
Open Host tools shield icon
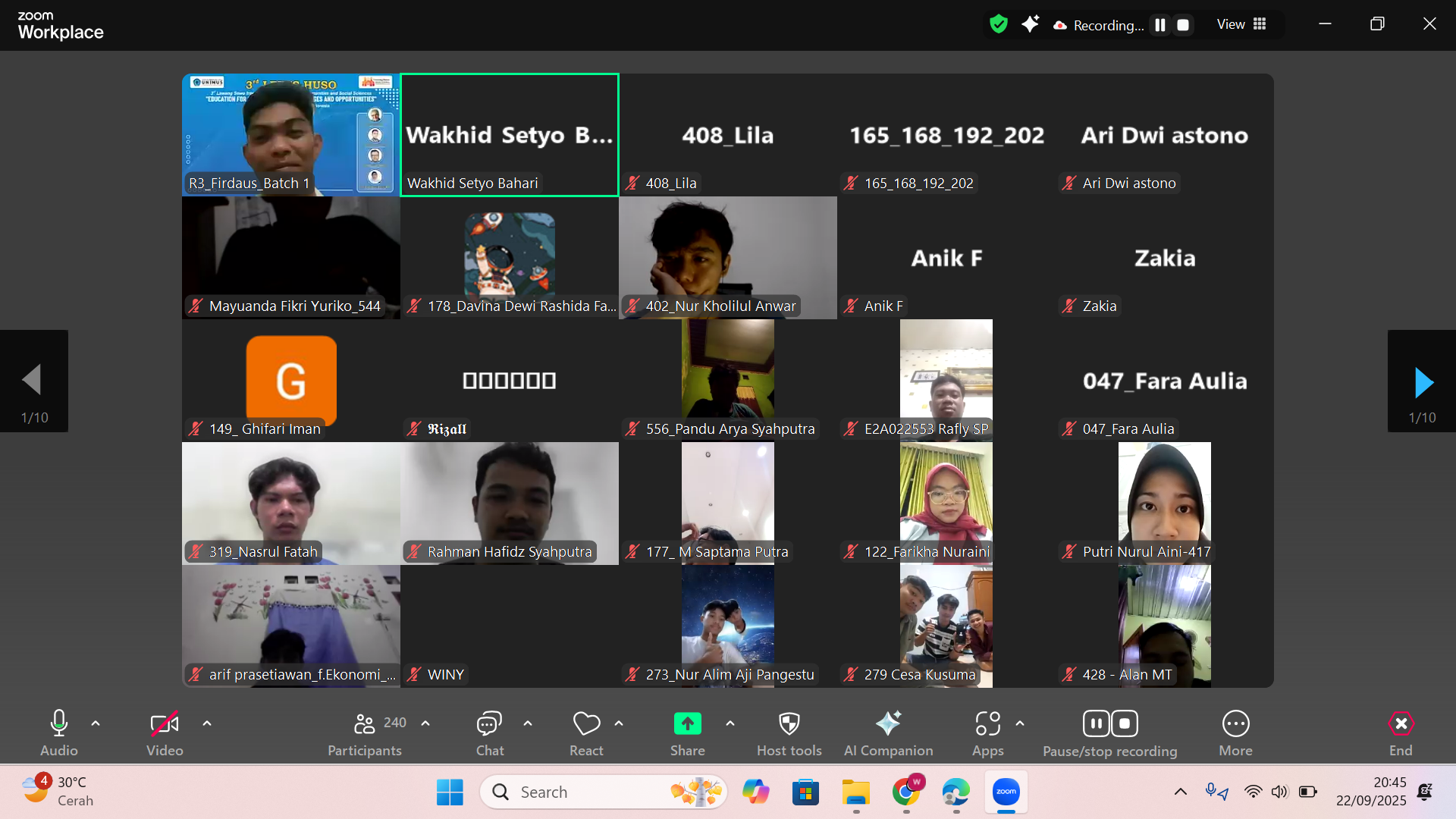[789, 724]
